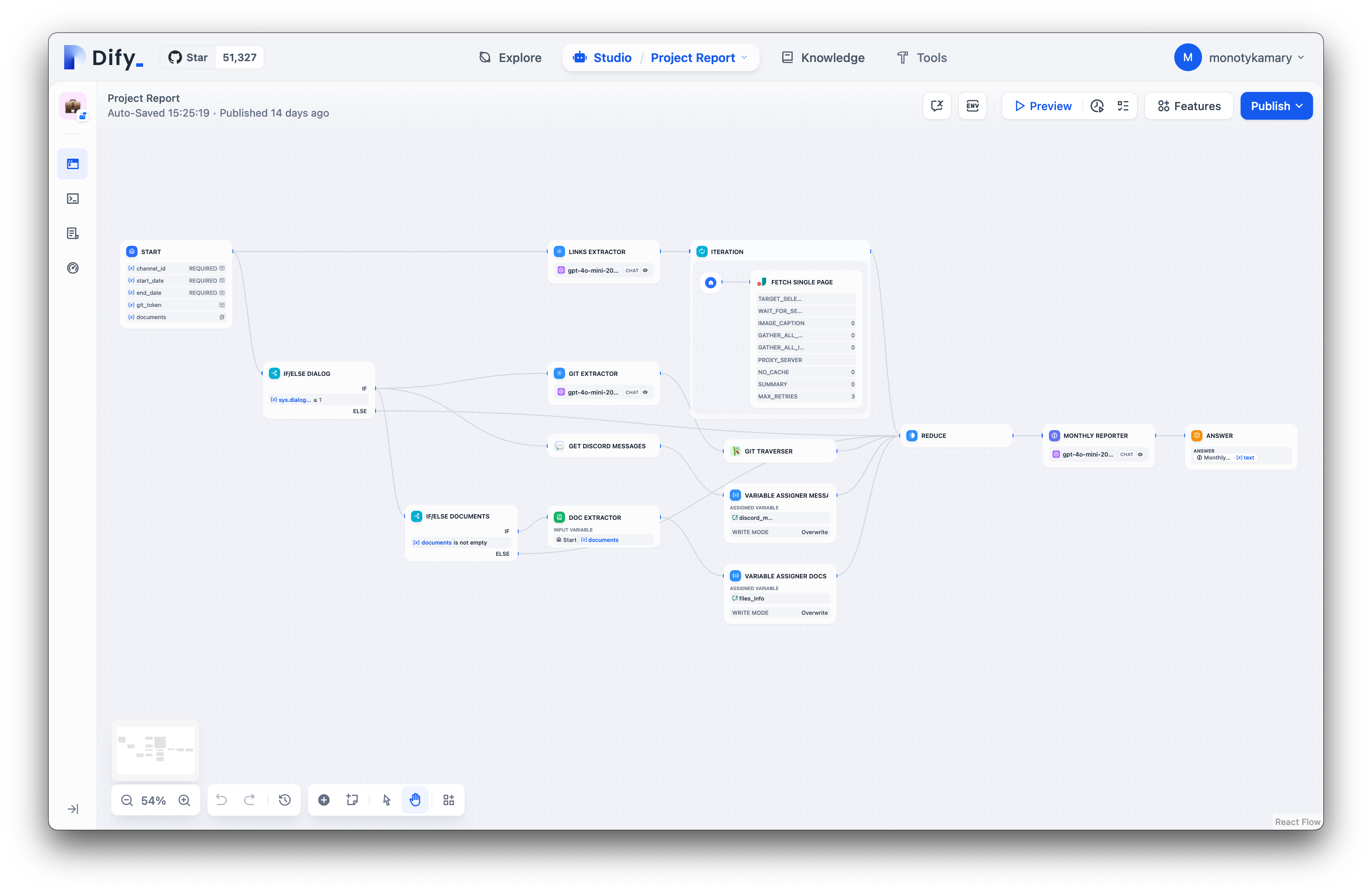
Task: Open the Orchestrate sidebar icon
Action: (73, 164)
